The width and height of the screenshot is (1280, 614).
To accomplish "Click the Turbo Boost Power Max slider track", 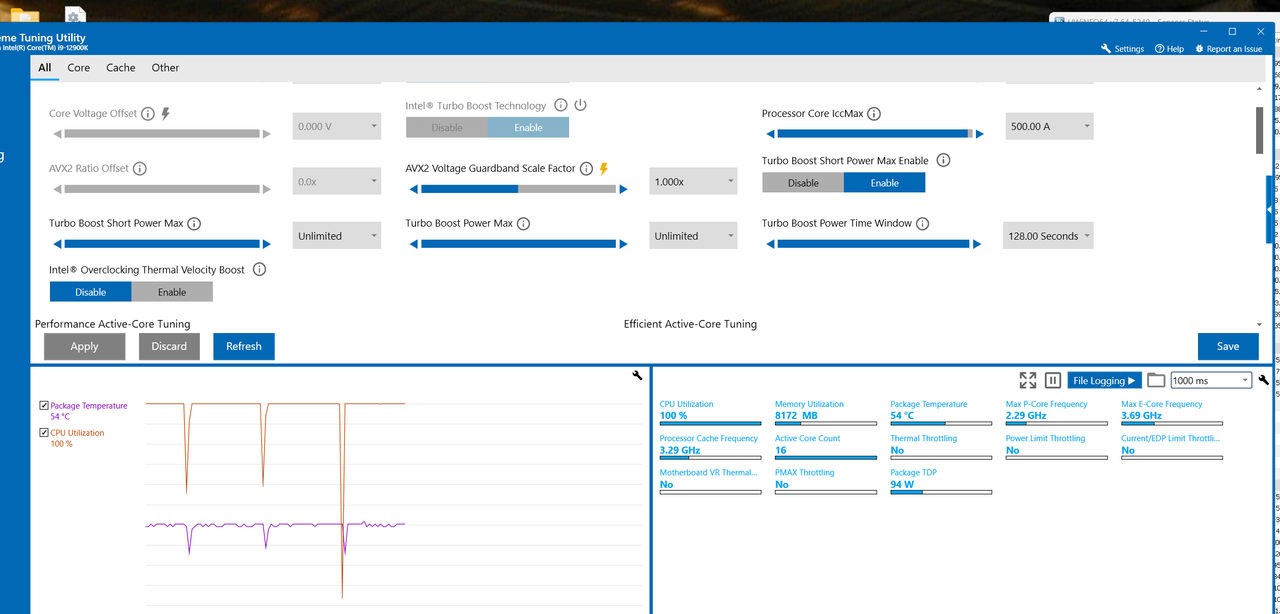I will (x=517, y=244).
